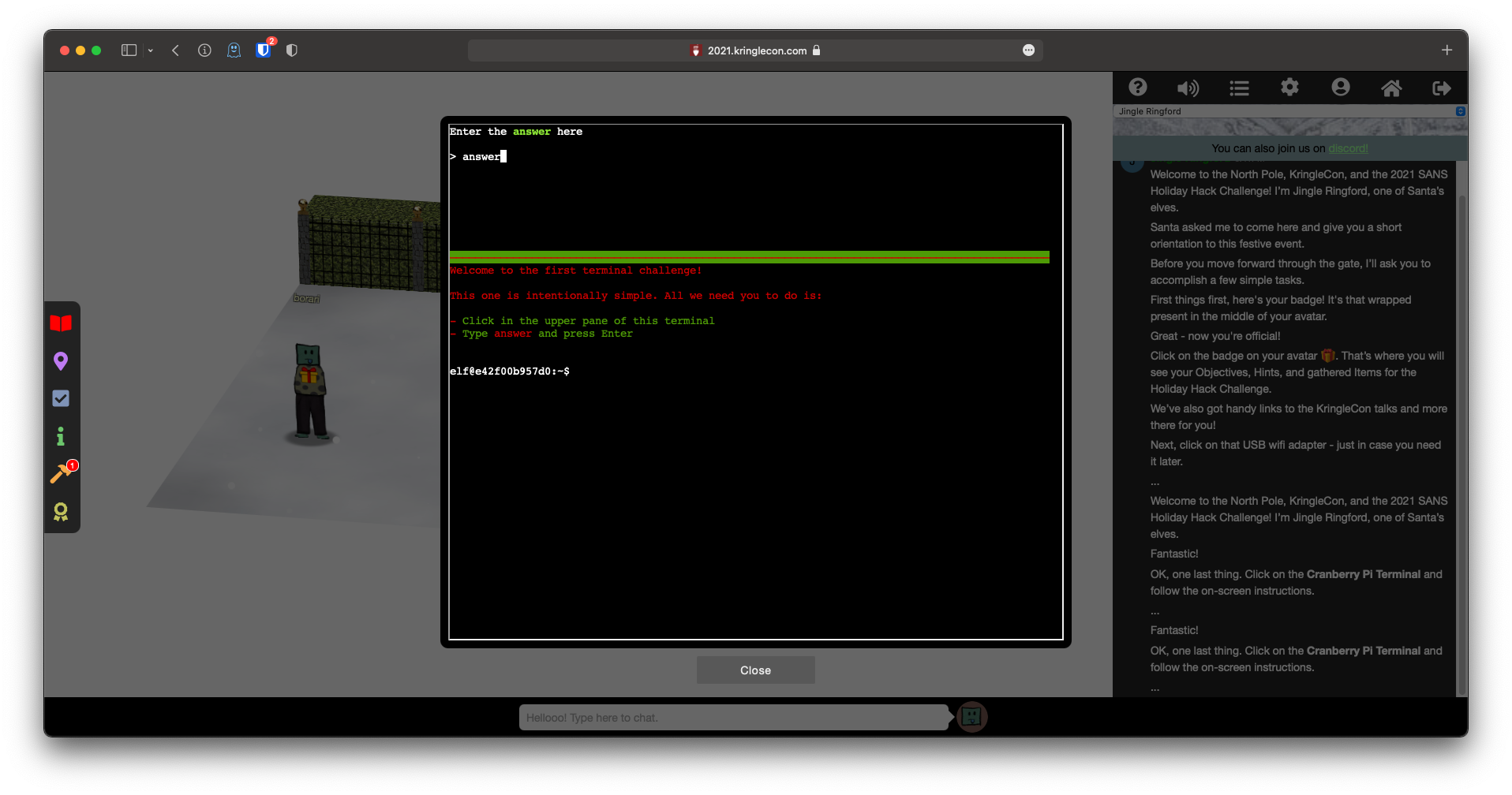Click the chat input field
Screen dimensions: 1512x795
click(x=733, y=718)
